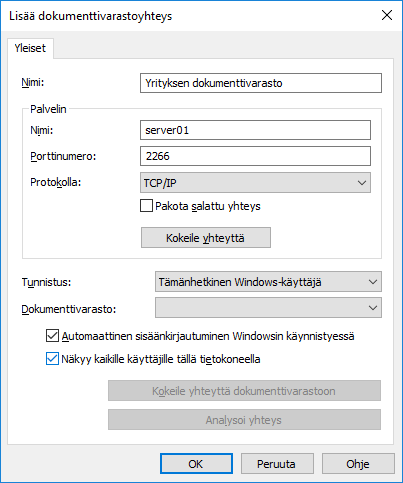
Task: Close the Lisää dokumenttivarastoyhteys dialog
Action: click(x=387, y=15)
